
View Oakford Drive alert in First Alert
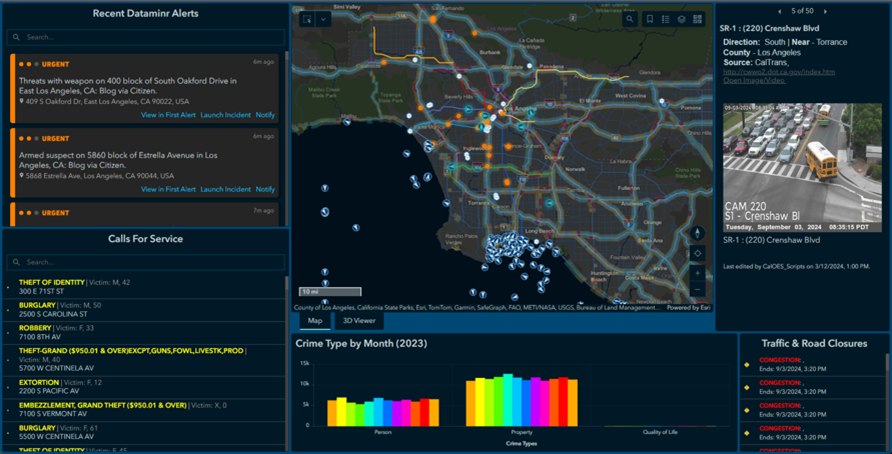point(168,115)
